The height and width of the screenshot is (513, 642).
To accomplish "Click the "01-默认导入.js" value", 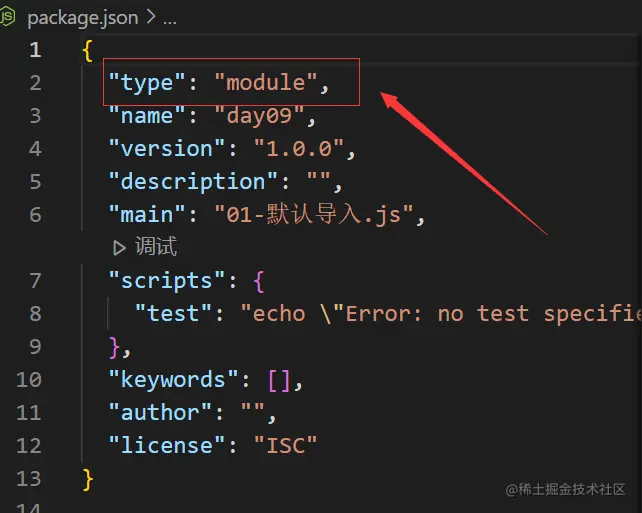I will 314,215.
